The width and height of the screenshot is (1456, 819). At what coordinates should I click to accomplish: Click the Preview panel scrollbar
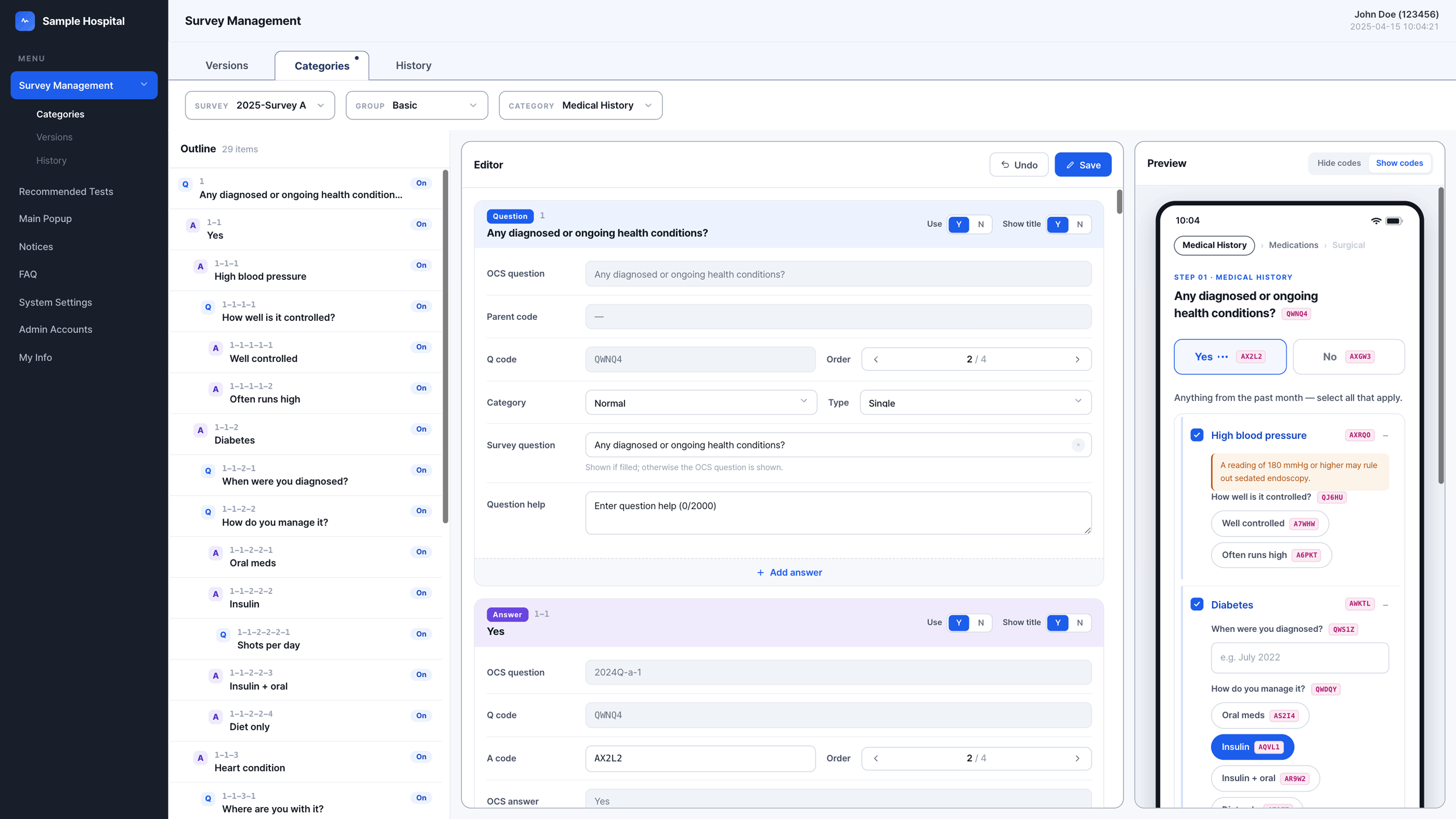click(1441, 336)
